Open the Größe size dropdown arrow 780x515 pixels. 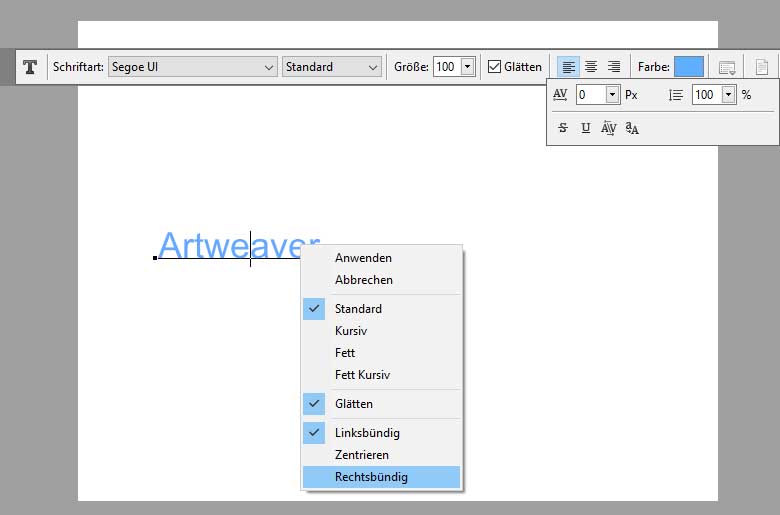[468, 67]
